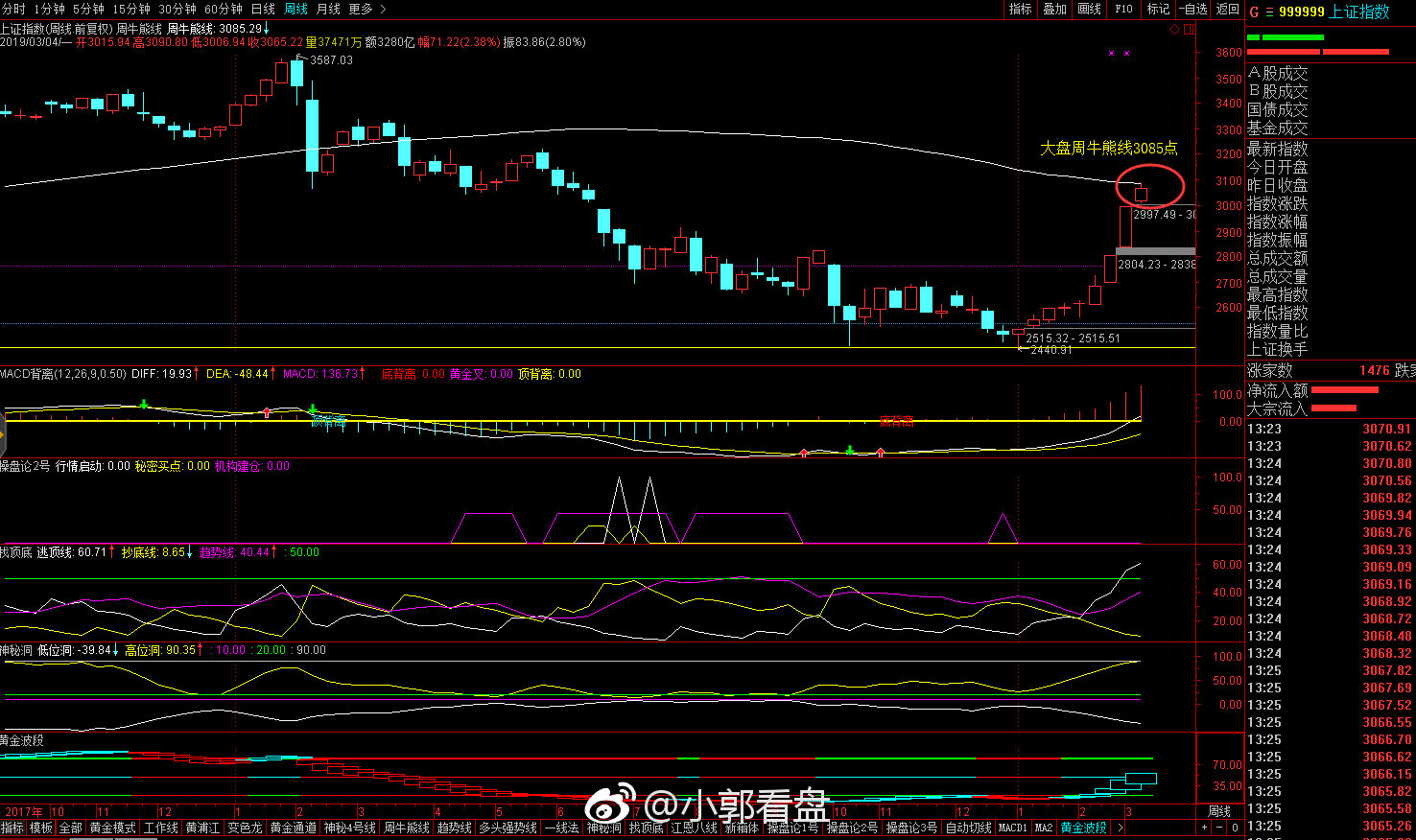The width and height of the screenshot is (1416, 840).
Task: Click the 大宗流入 red bar
Action: point(1333,408)
